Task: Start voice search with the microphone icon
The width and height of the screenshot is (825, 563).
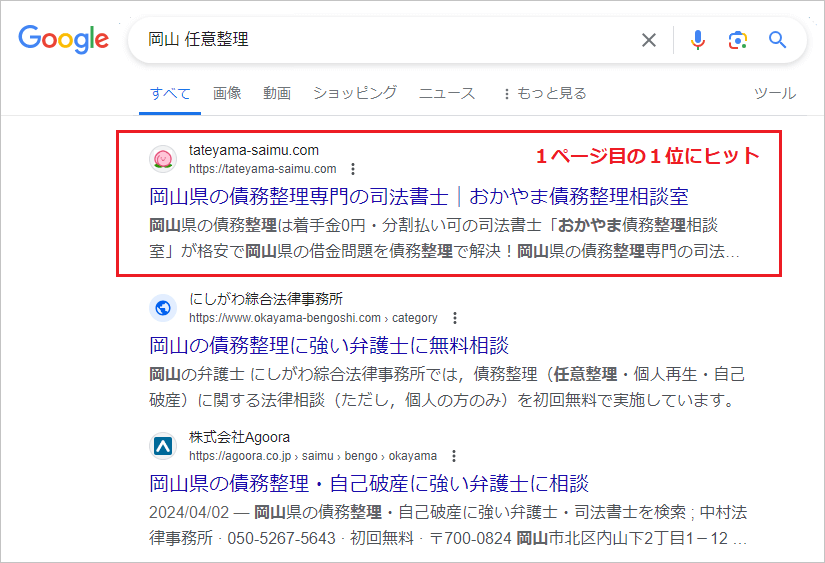Action: coord(698,40)
